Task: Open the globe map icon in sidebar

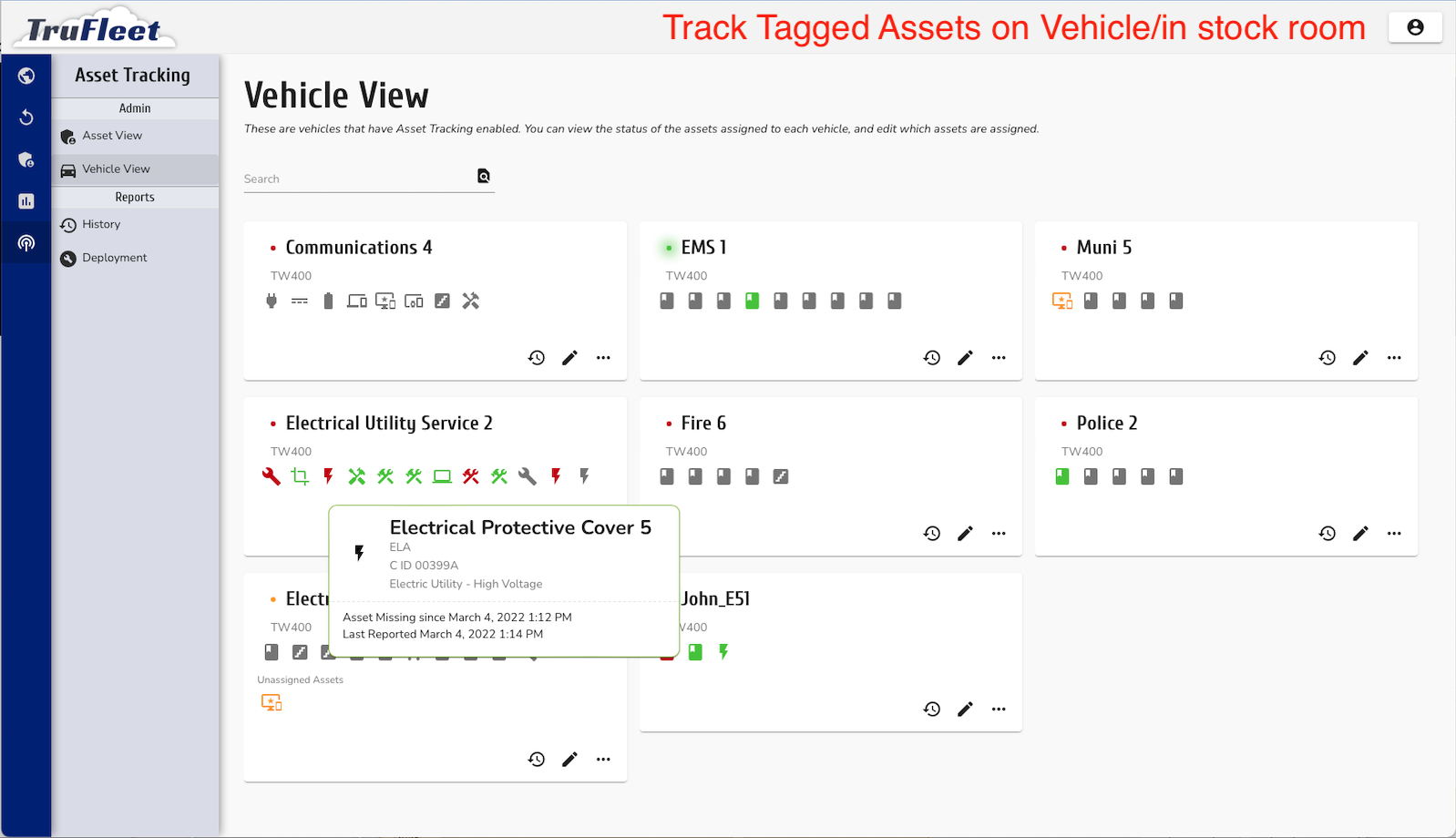Action: click(x=26, y=76)
